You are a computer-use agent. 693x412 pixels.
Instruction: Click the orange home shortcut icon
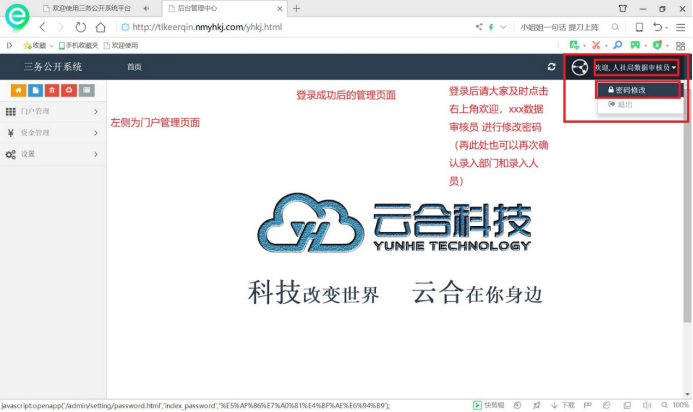(18, 90)
